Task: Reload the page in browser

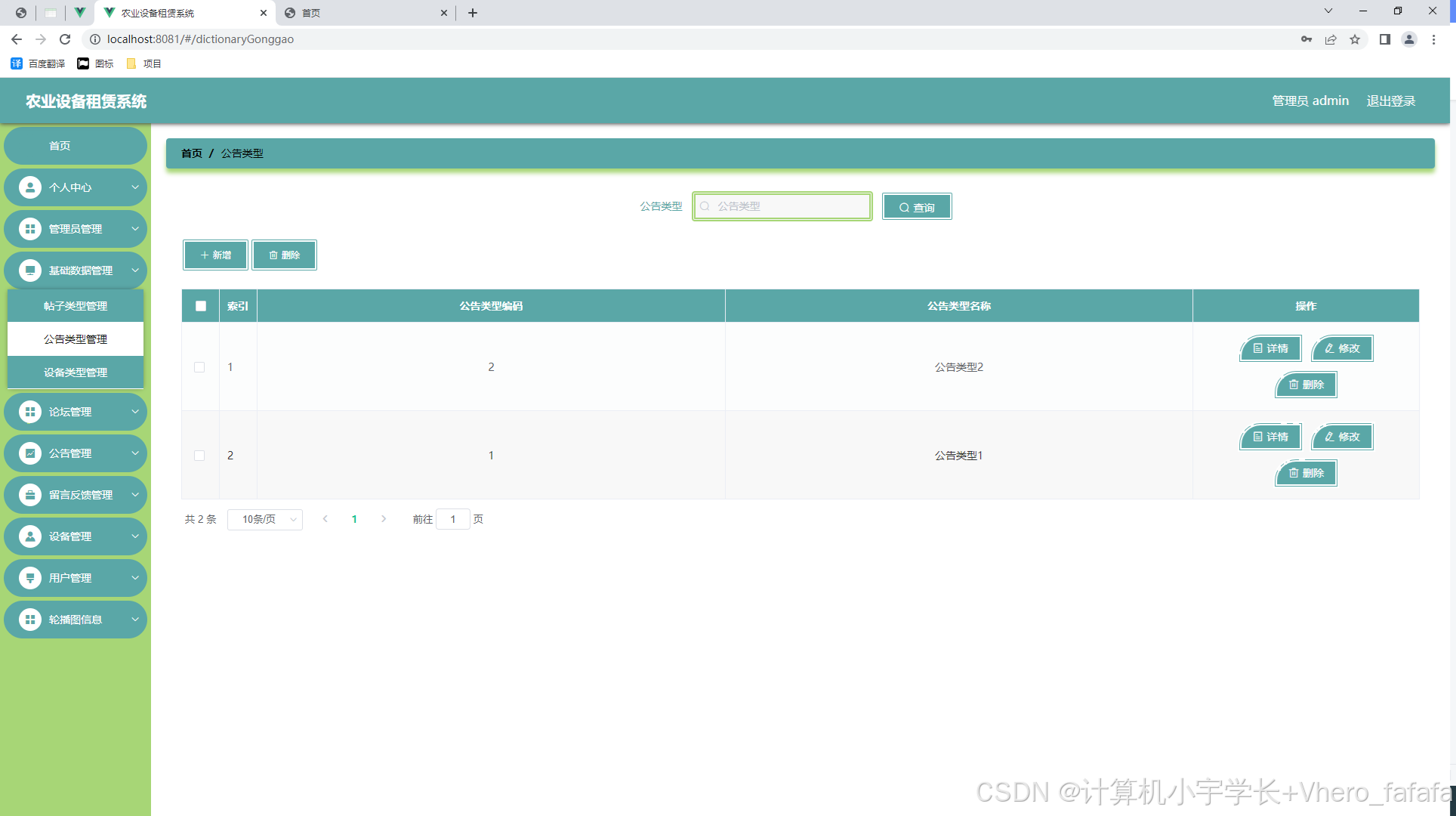Action: click(65, 39)
